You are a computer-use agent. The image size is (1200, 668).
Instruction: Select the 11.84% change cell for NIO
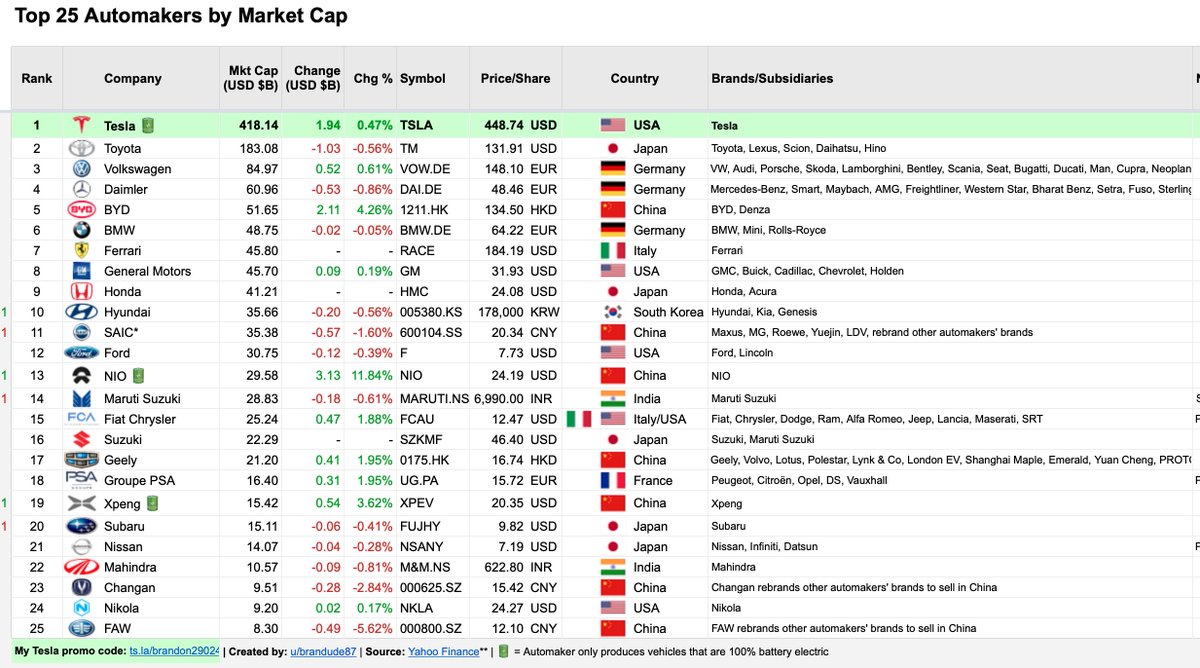click(372, 375)
